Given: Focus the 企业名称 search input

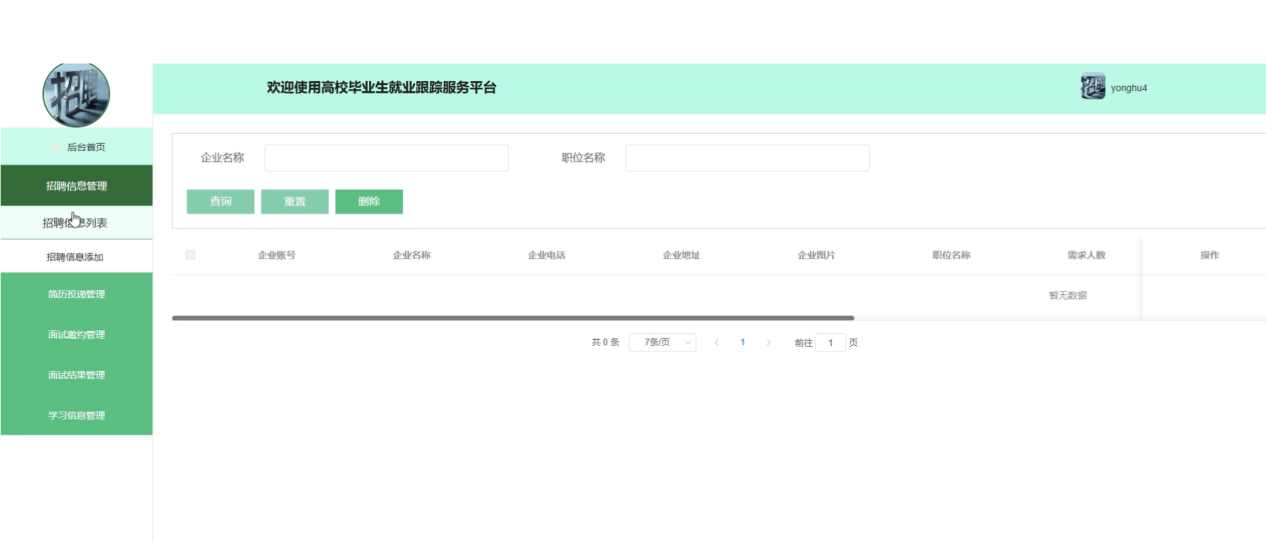Looking at the screenshot, I should (386, 158).
